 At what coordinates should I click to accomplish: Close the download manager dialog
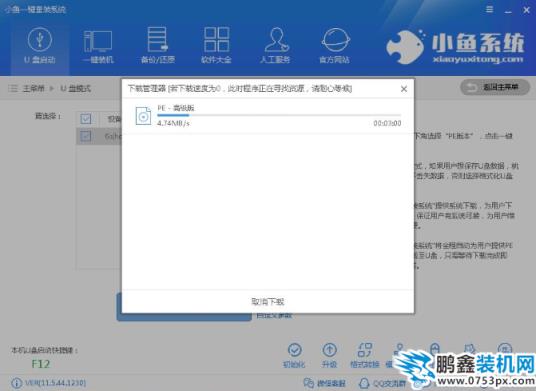pyautogui.click(x=404, y=89)
